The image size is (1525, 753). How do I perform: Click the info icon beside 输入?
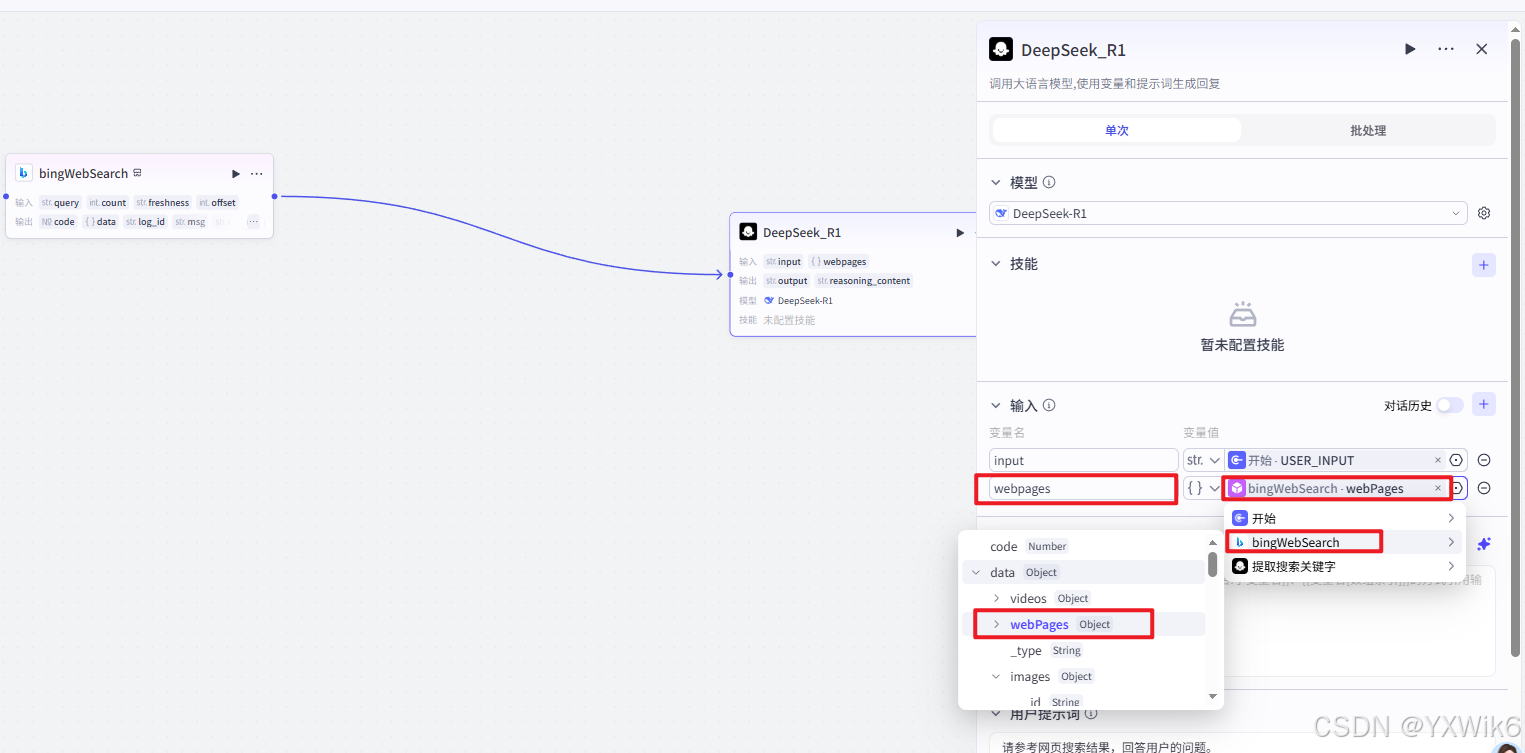[x=1049, y=406]
